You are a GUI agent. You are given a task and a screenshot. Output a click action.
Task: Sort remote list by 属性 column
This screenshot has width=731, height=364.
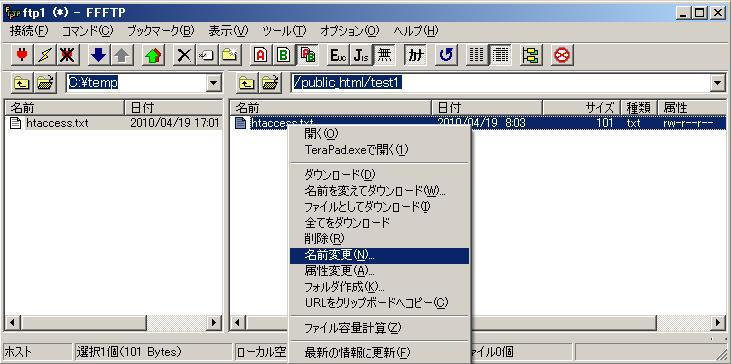(692, 108)
